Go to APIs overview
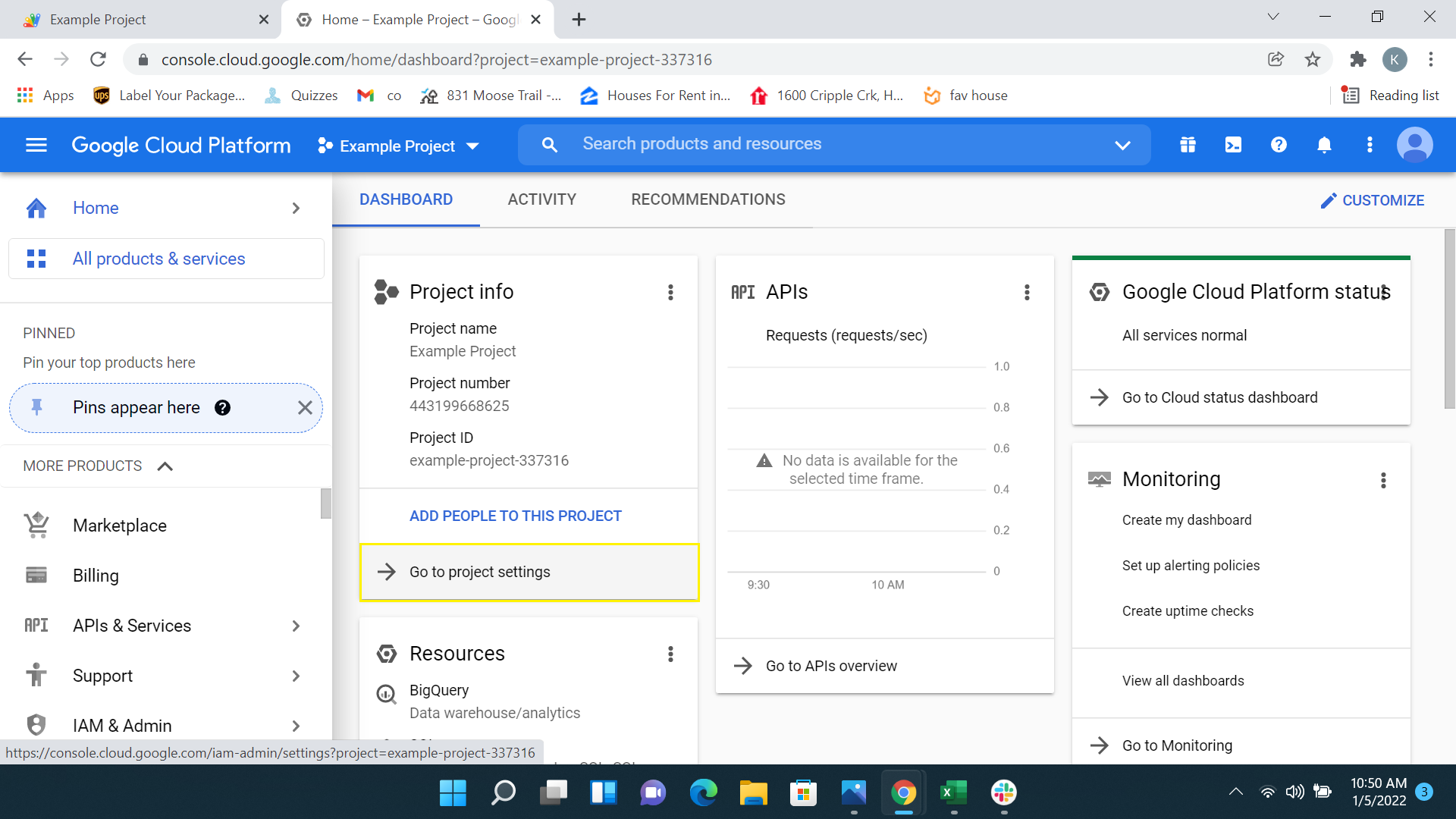Image resolution: width=1456 pixels, height=819 pixels. 884,666
